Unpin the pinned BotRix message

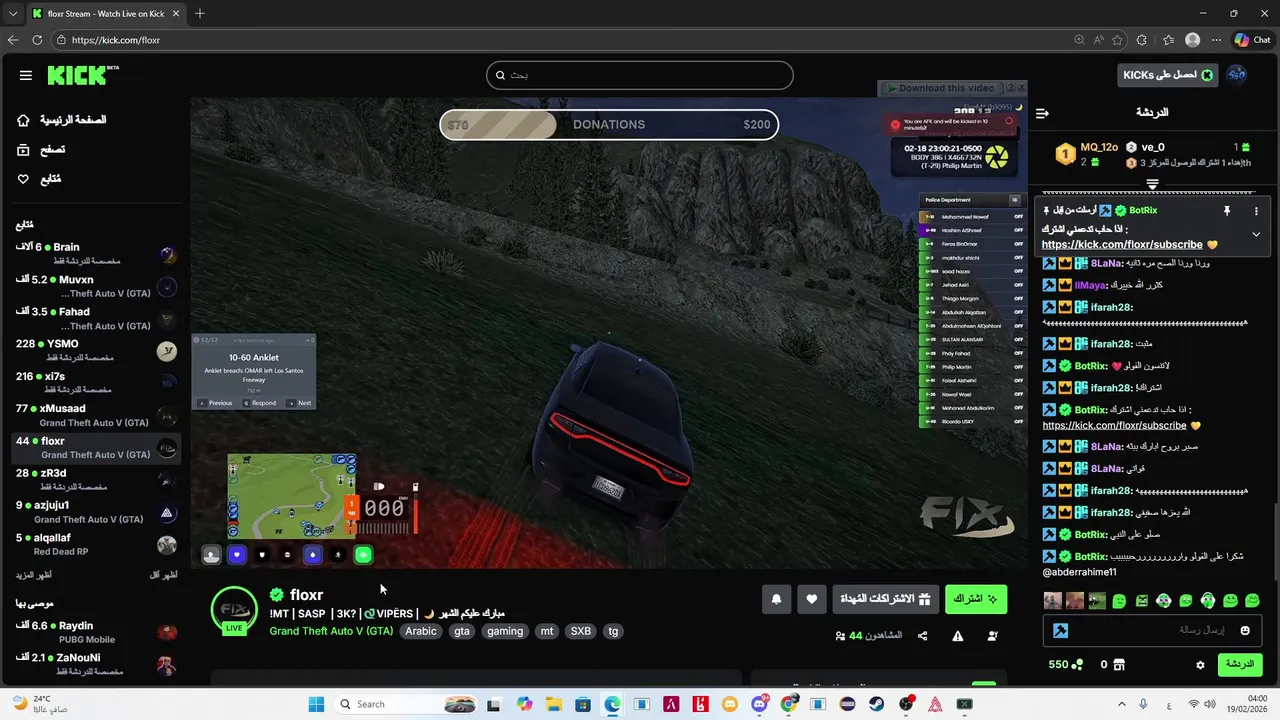tap(1226, 211)
